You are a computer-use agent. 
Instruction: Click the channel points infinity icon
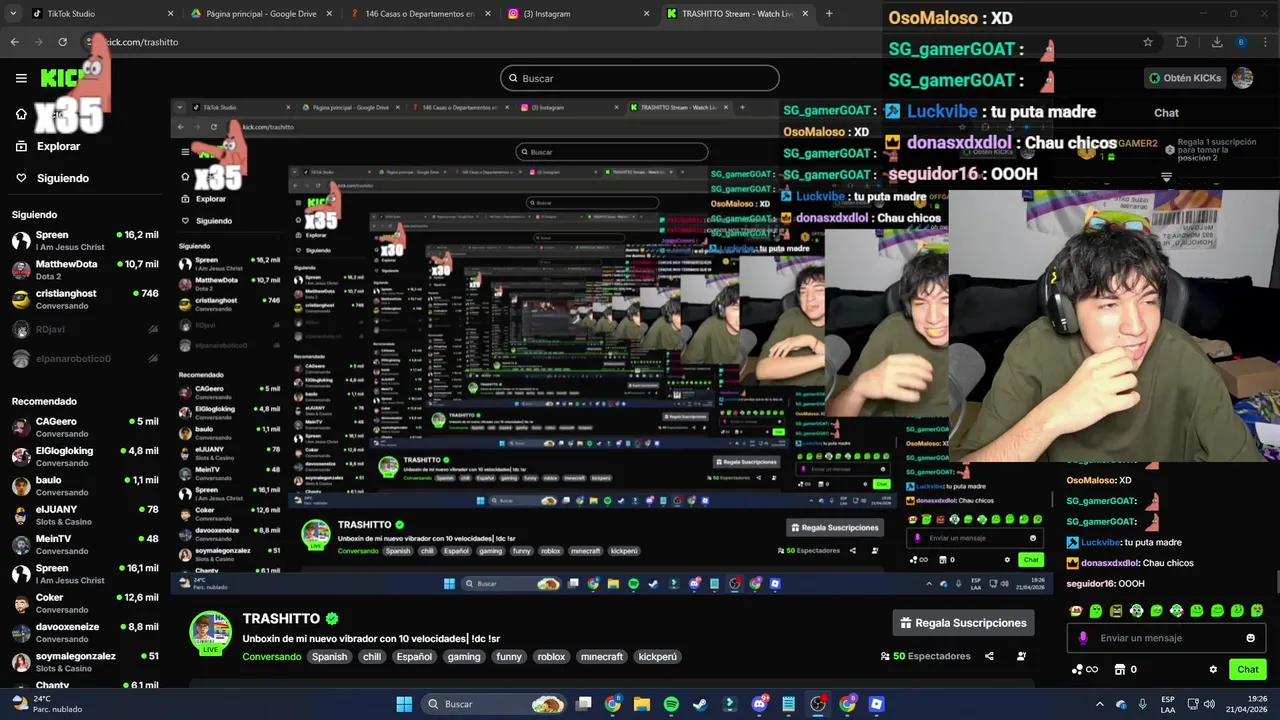pyautogui.click(x=1085, y=669)
